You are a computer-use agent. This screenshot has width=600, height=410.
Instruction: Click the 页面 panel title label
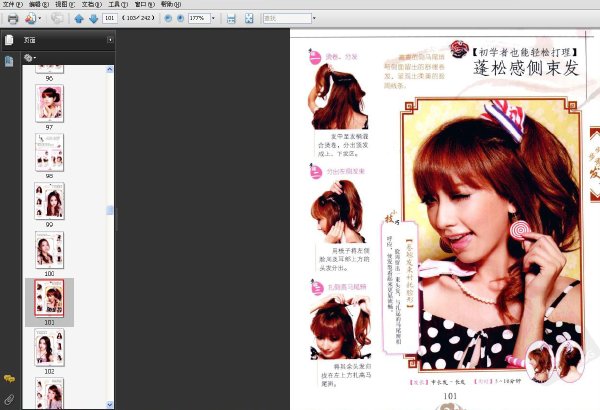pyautogui.click(x=29, y=40)
